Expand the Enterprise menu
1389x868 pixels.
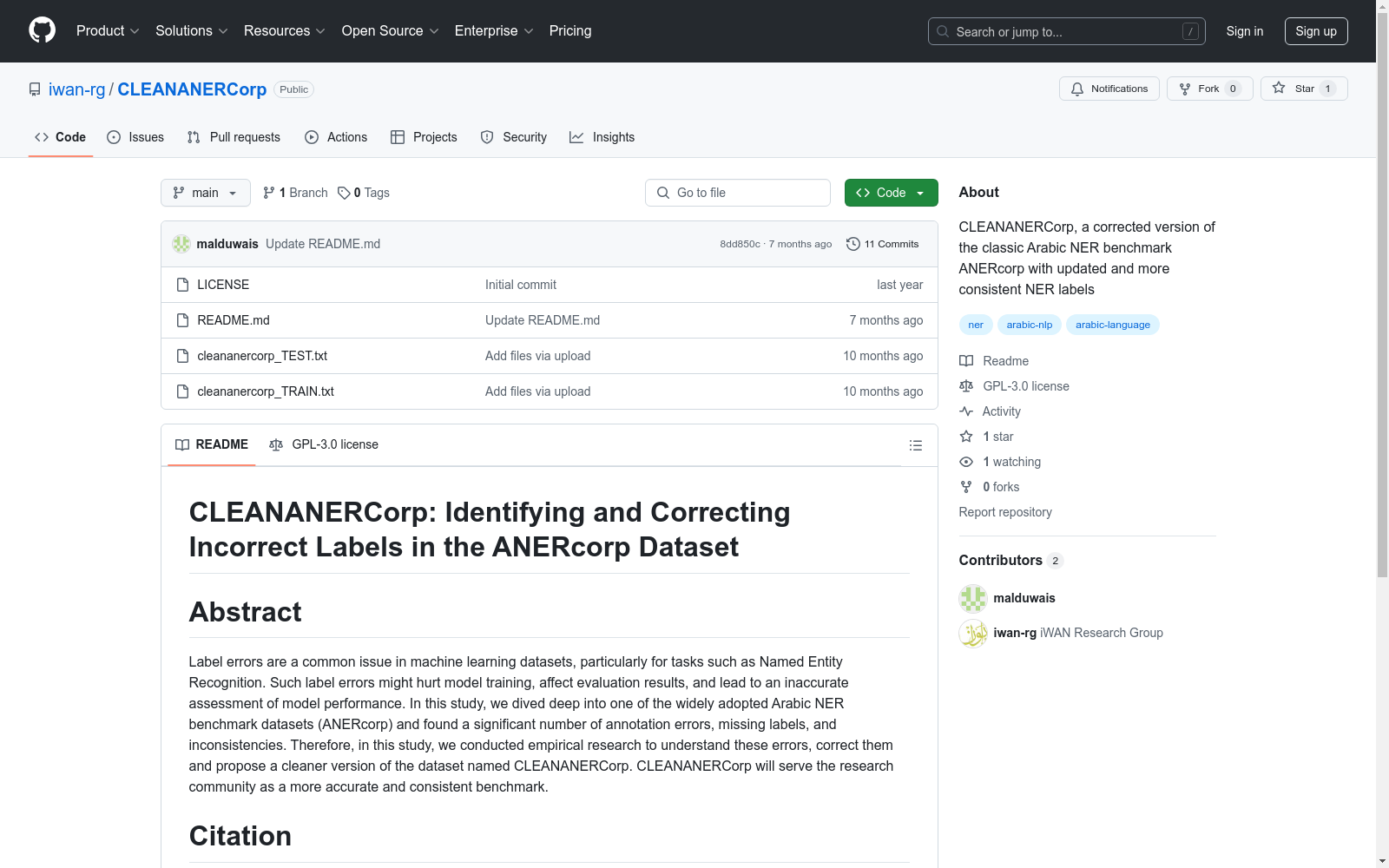[494, 31]
